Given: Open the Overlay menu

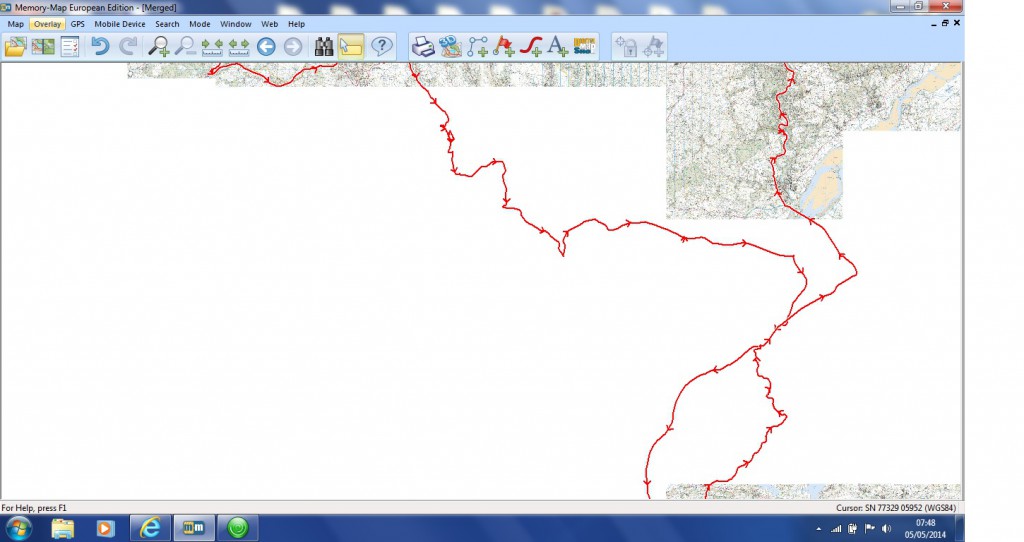Looking at the screenshot, I should [47, 23].
